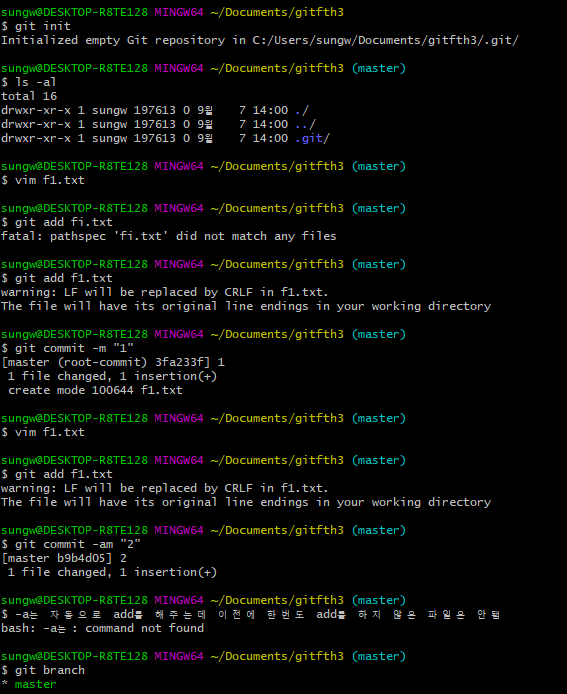Viewport: 567px width, 694px height.
Task: Select the "total 16" output line
Action: (29, 96)
